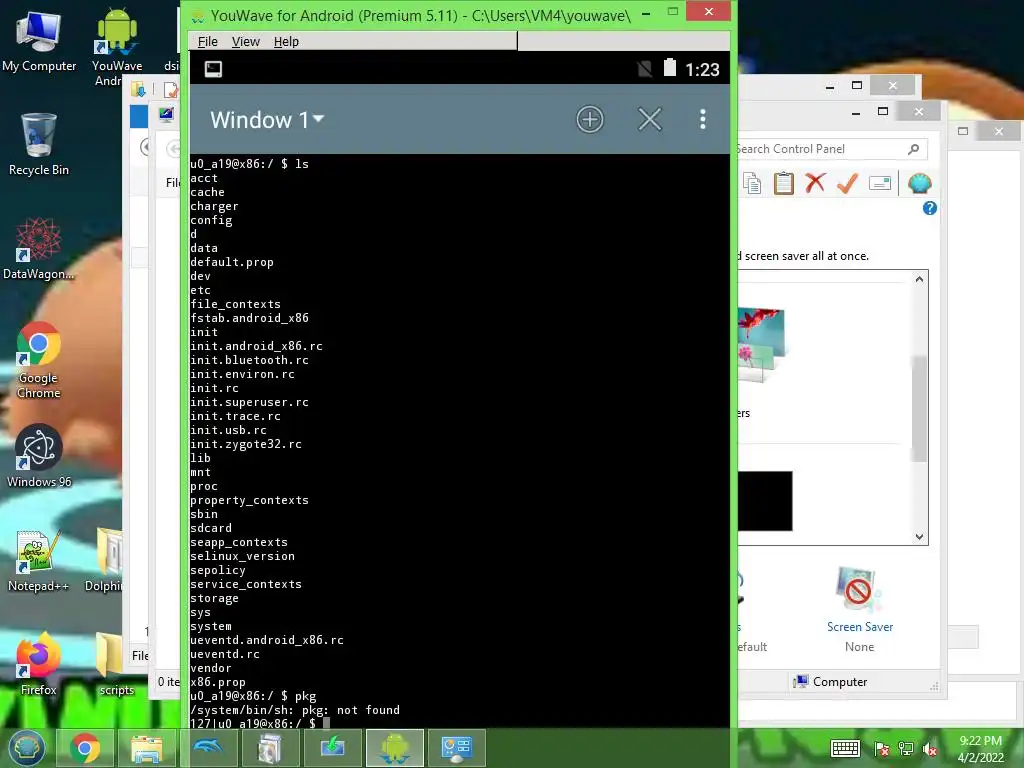This screenshot has height=768, width=1024.
Task: Click the orange checkmark icon in toolbar
Action: click(847, 184)
